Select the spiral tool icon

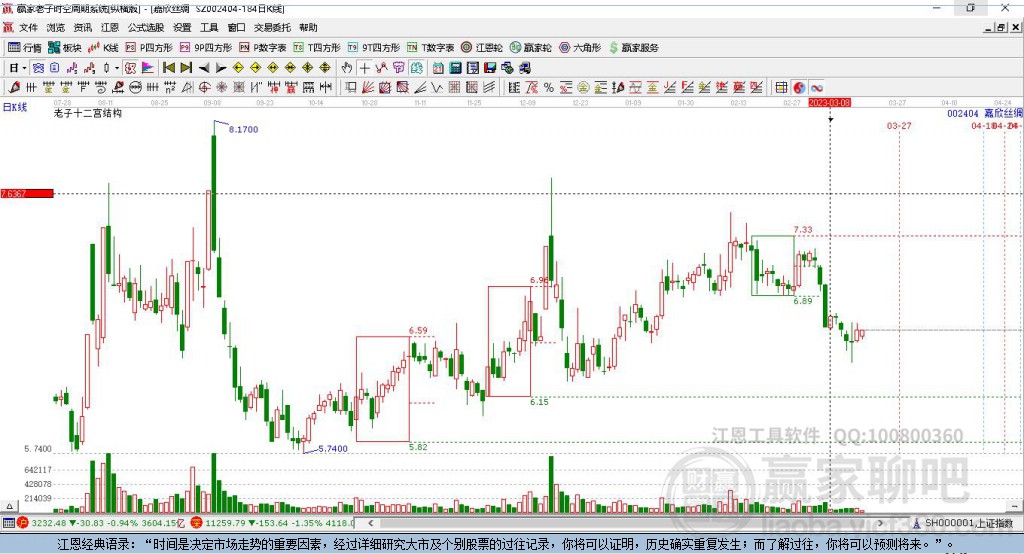tap(101, 88)
